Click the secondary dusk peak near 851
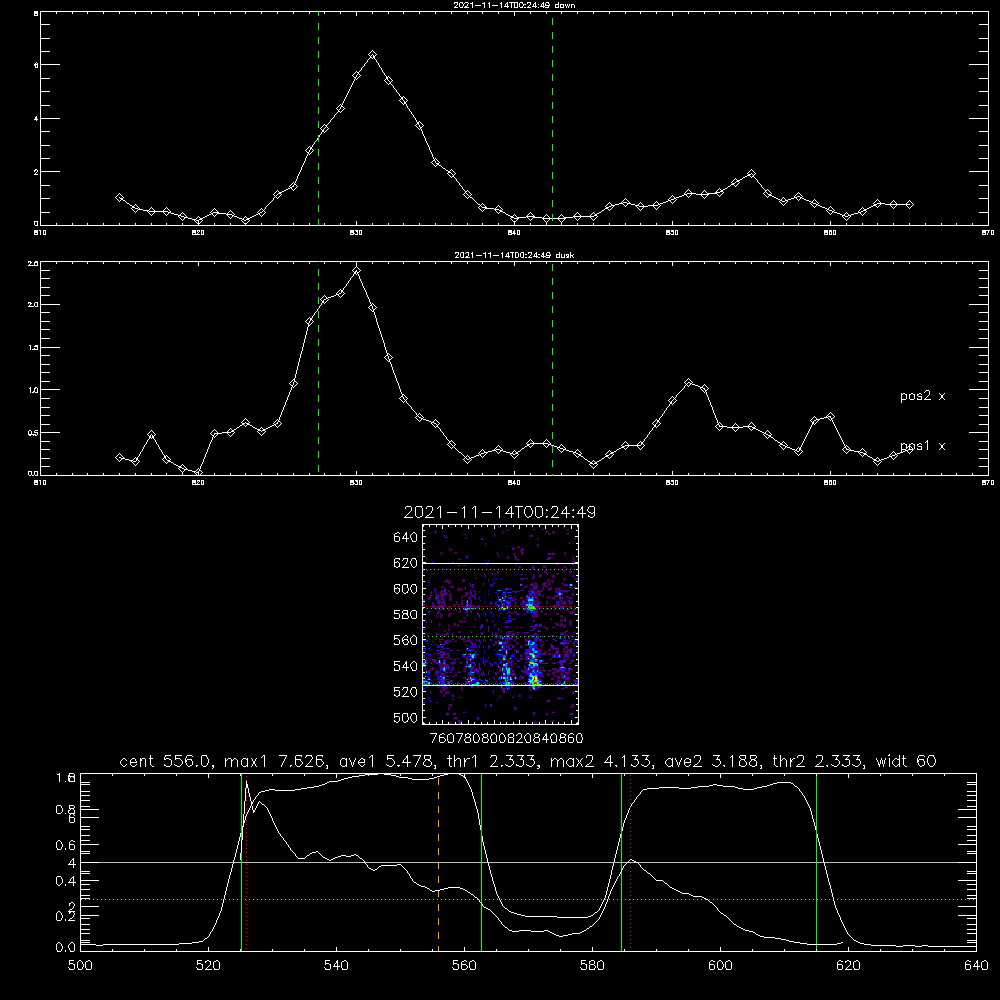This screenshot has height=1000, width=1000. point(688,383)
